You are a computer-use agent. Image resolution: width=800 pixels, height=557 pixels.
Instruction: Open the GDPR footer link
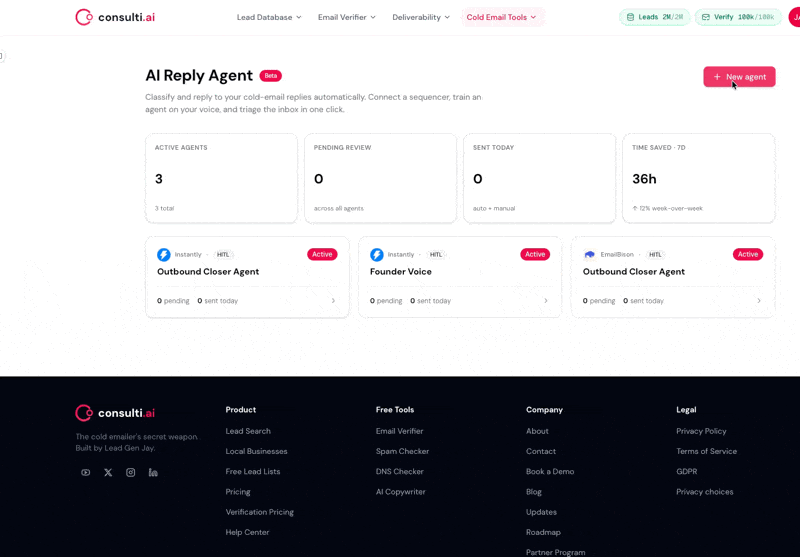point(686,471)
